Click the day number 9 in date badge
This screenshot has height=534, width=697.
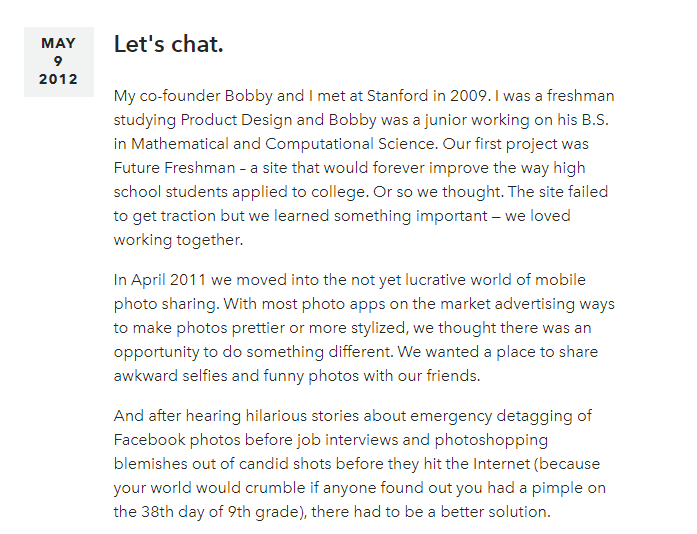click(58, 61)
